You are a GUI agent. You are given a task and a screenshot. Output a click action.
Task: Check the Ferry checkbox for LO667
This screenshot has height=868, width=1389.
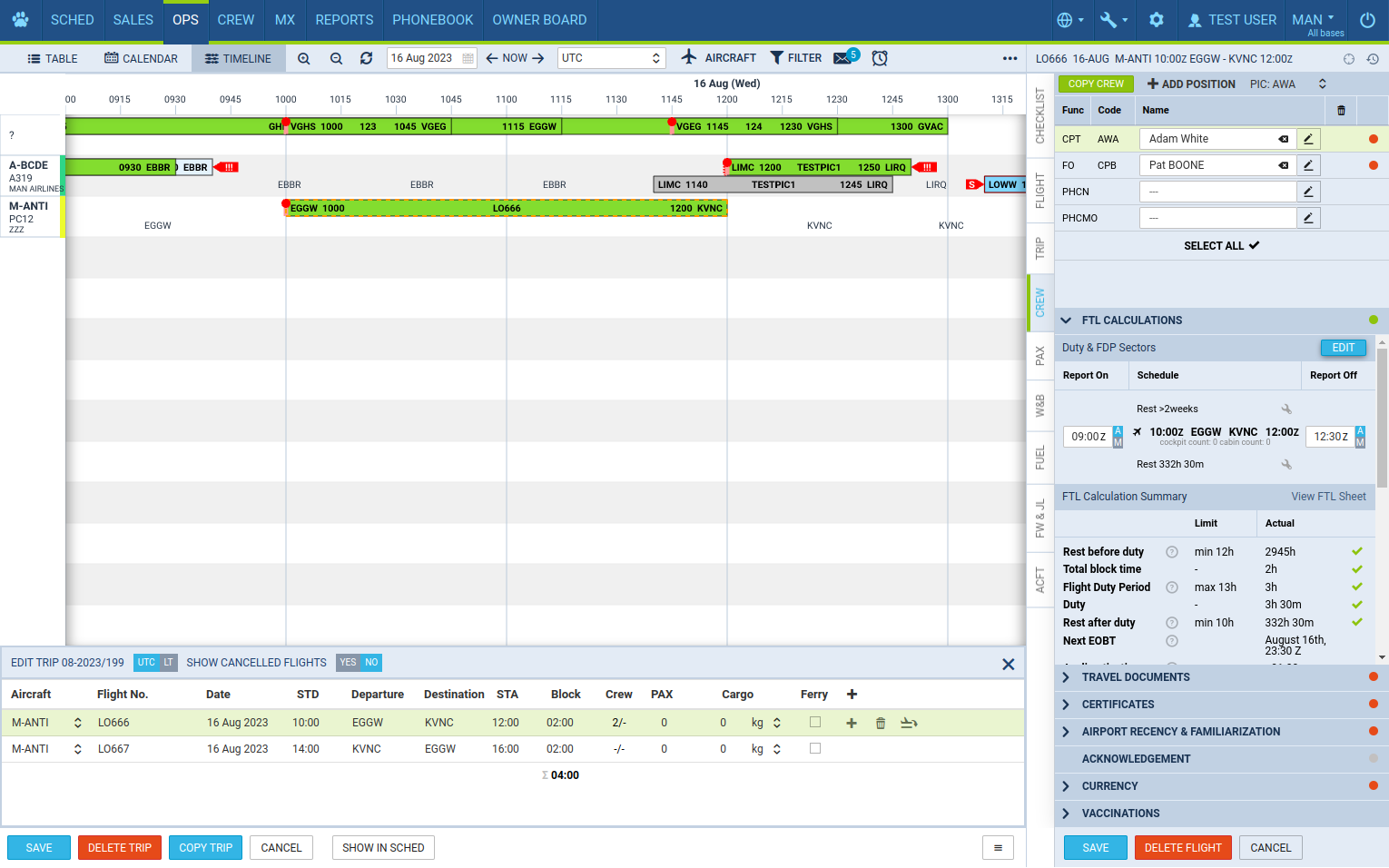[815, 749]
